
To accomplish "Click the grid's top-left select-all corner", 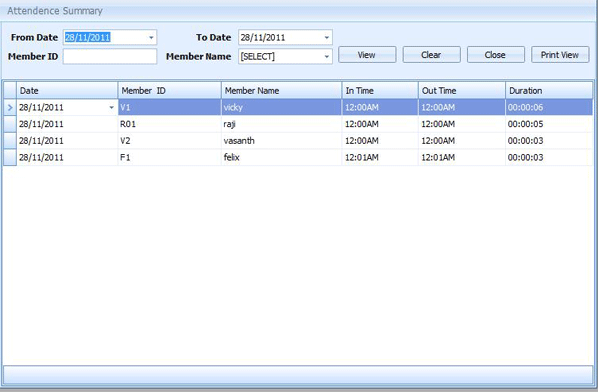I will (10, 90).
